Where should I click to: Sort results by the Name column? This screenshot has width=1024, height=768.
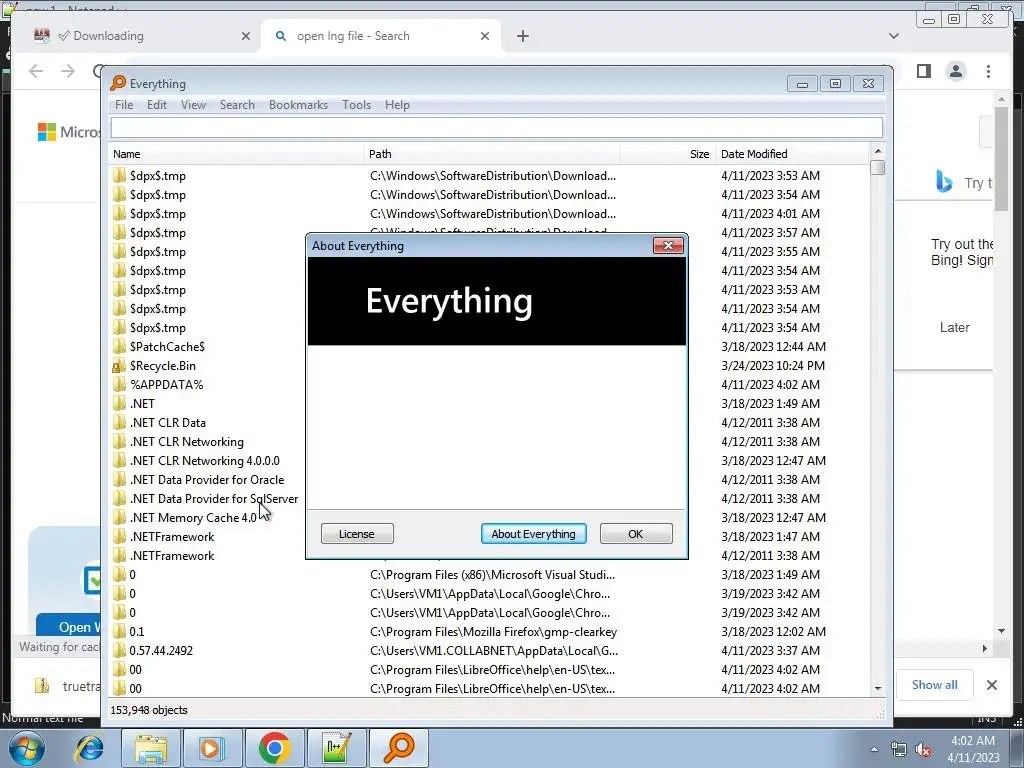coord(236,154)
